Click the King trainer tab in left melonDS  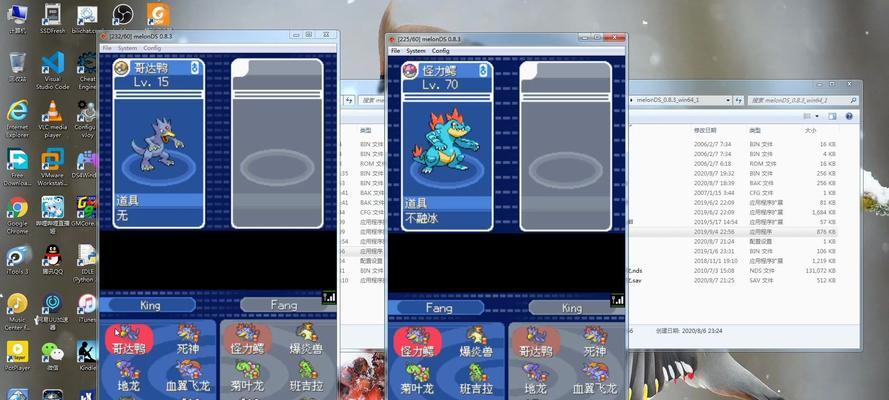coord(151,305)
